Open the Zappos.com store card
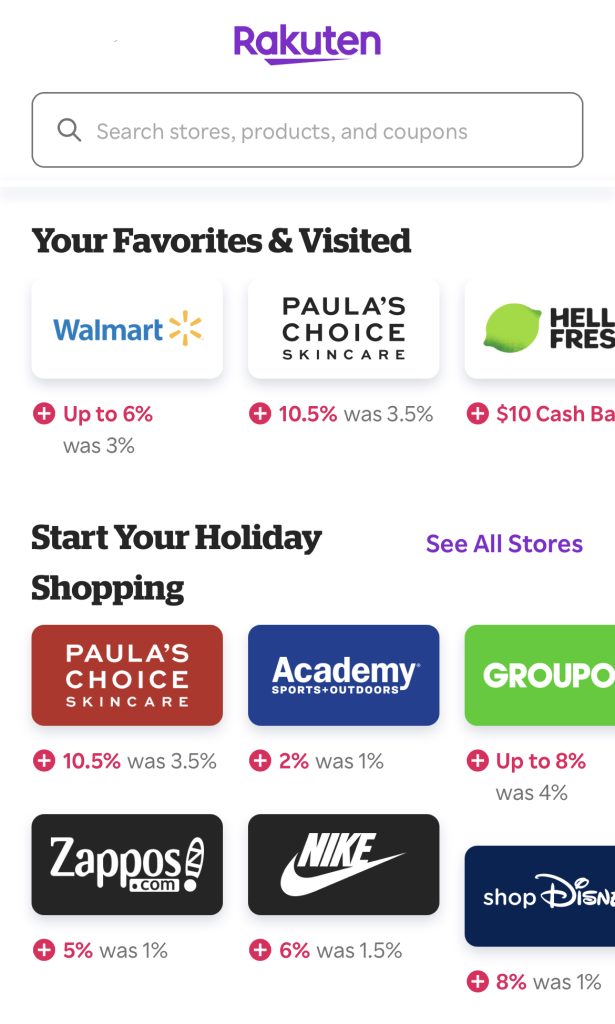The width and height of the screenshot is (615, 1024). [127, 864]
